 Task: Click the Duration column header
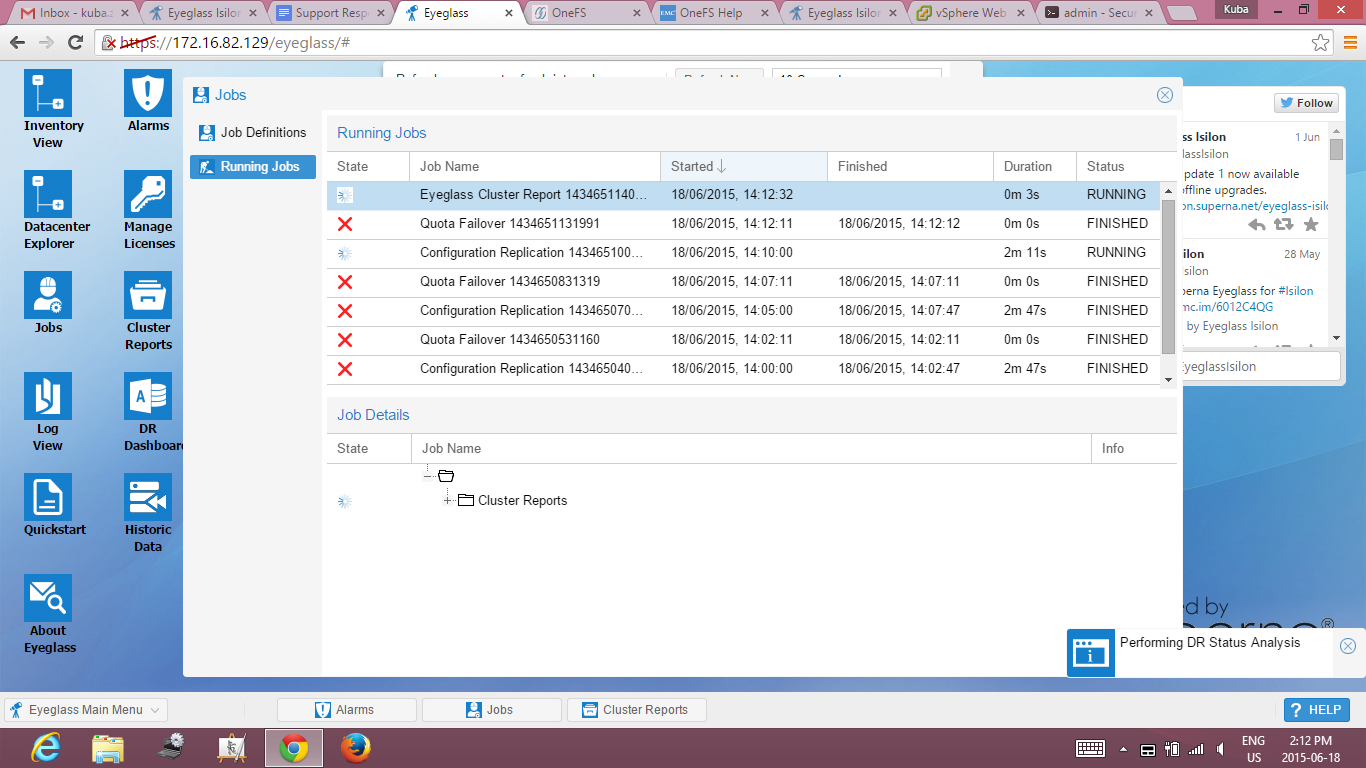(1034, 167)
